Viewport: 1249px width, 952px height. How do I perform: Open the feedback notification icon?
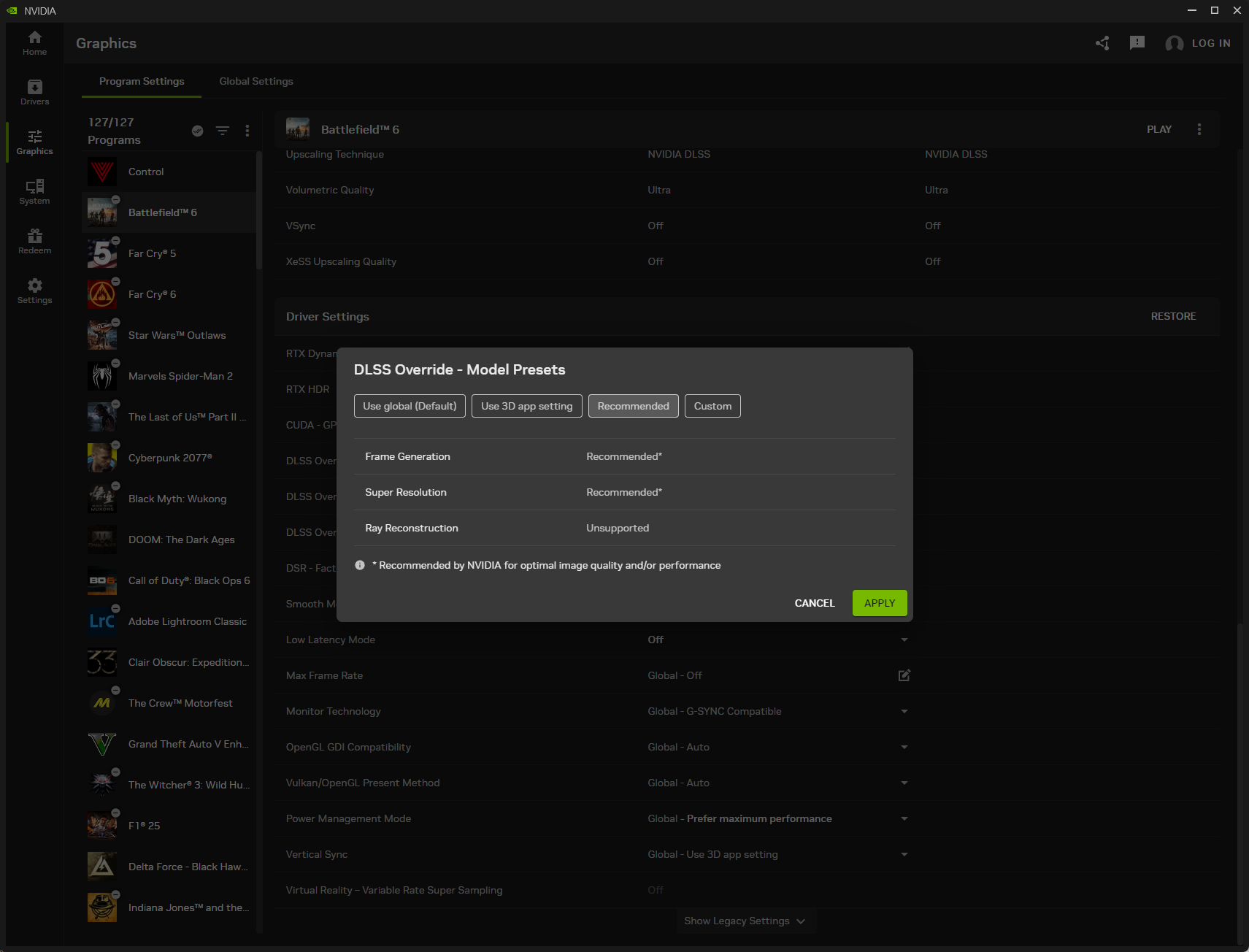click(1137, 43)
